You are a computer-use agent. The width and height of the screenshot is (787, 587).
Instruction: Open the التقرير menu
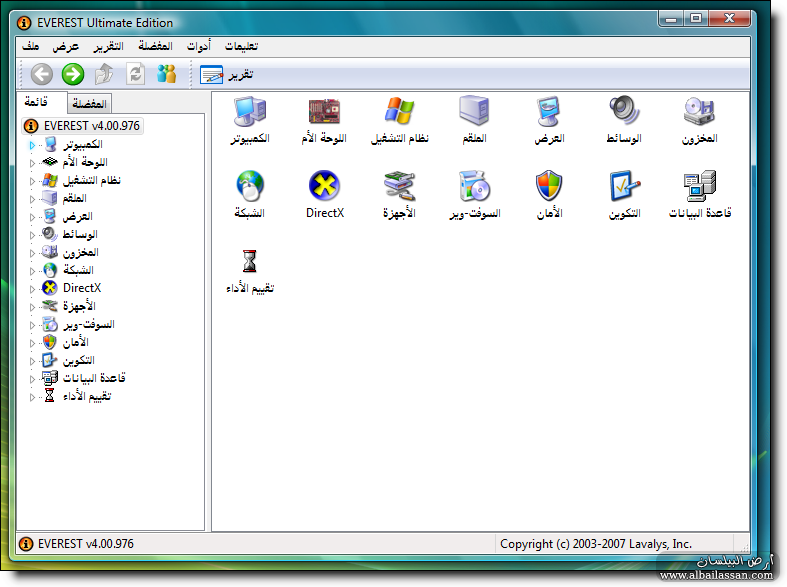[108, 46]
